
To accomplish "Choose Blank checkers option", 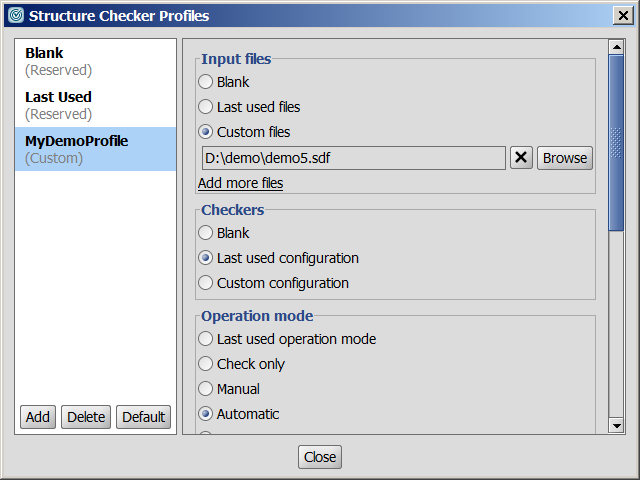I will [206, 233].
